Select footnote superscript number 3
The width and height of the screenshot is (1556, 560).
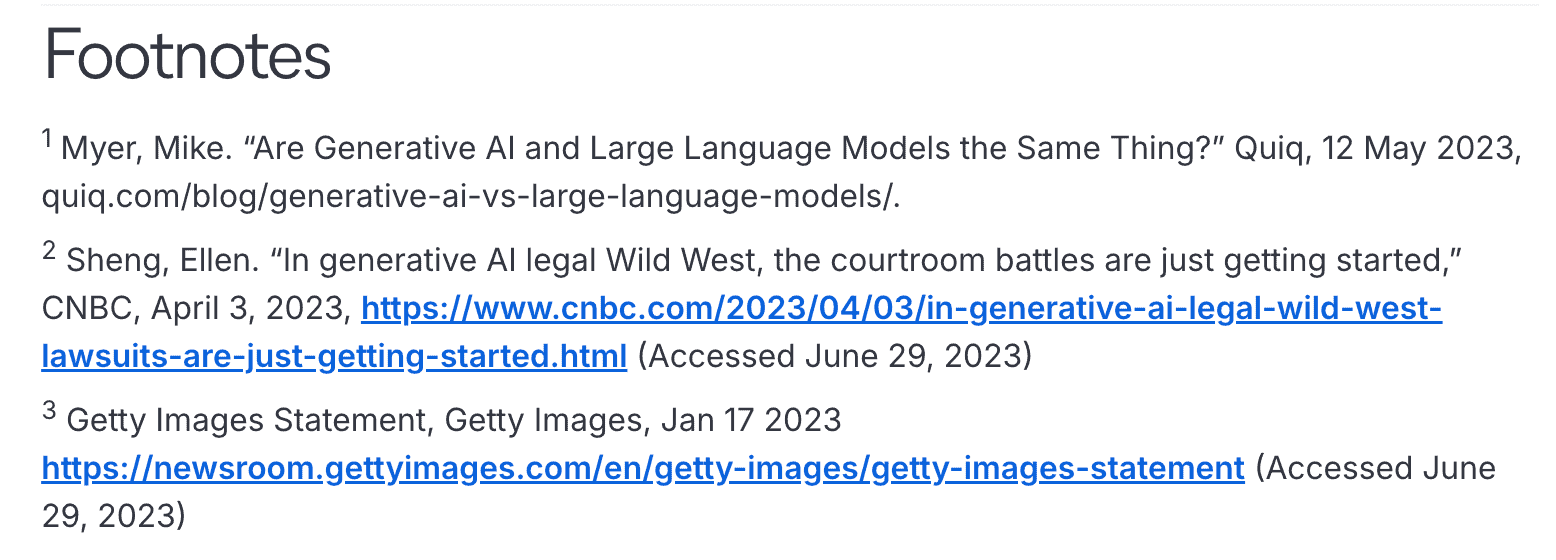pos(48,411)
